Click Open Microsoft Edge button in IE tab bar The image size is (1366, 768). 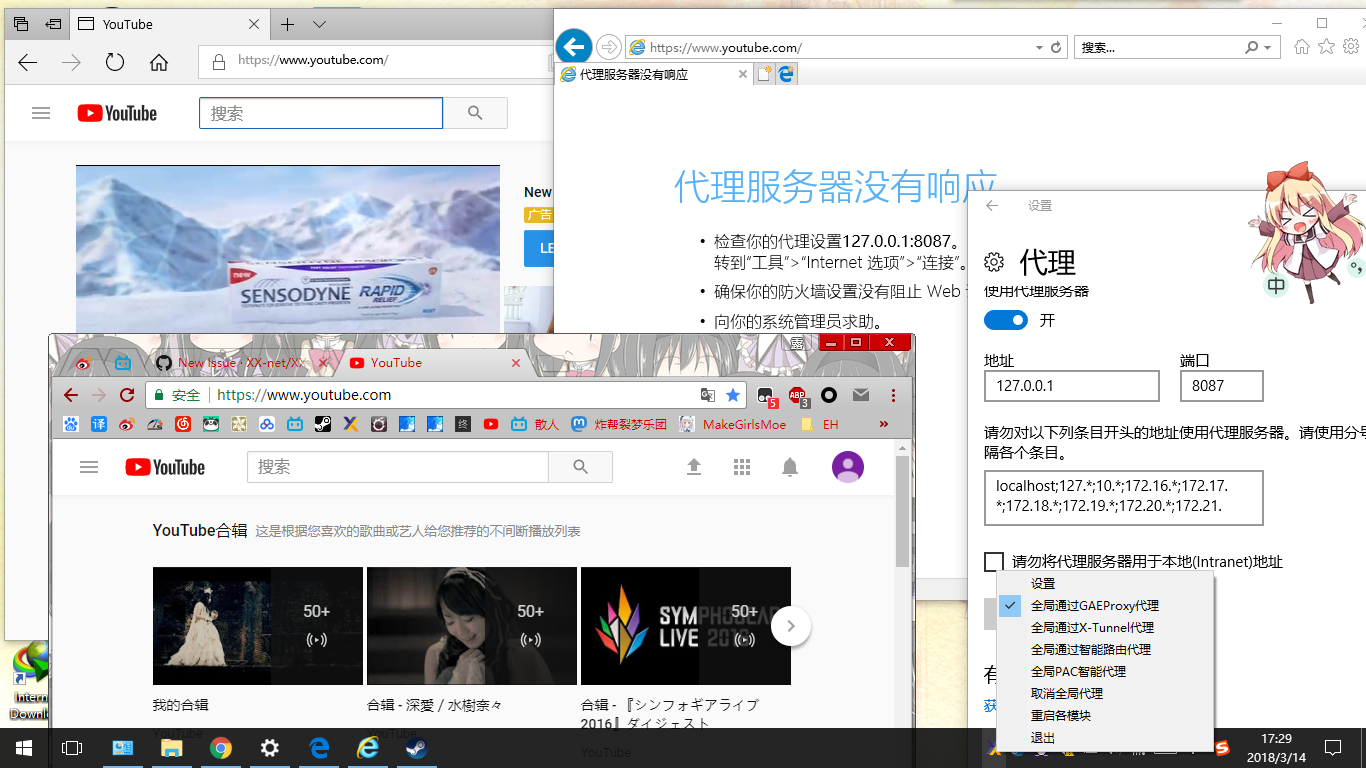787,74
